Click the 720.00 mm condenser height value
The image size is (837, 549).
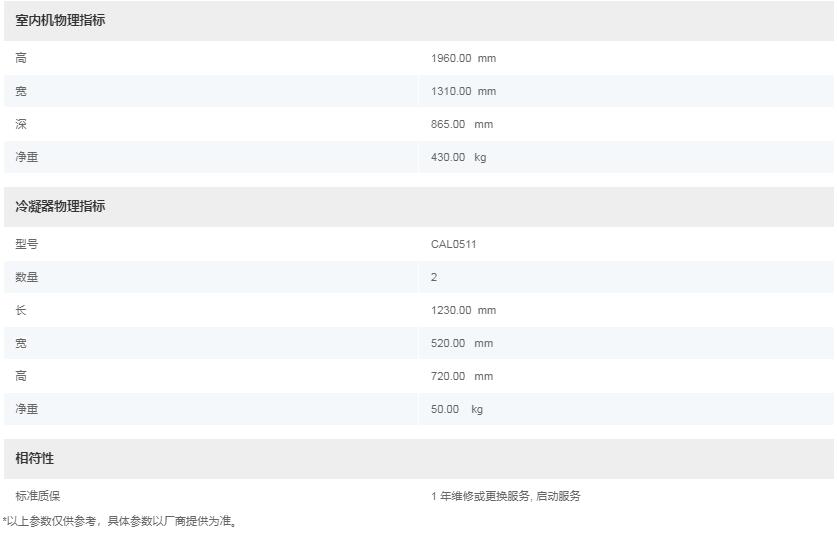click(x=461, y=376)
